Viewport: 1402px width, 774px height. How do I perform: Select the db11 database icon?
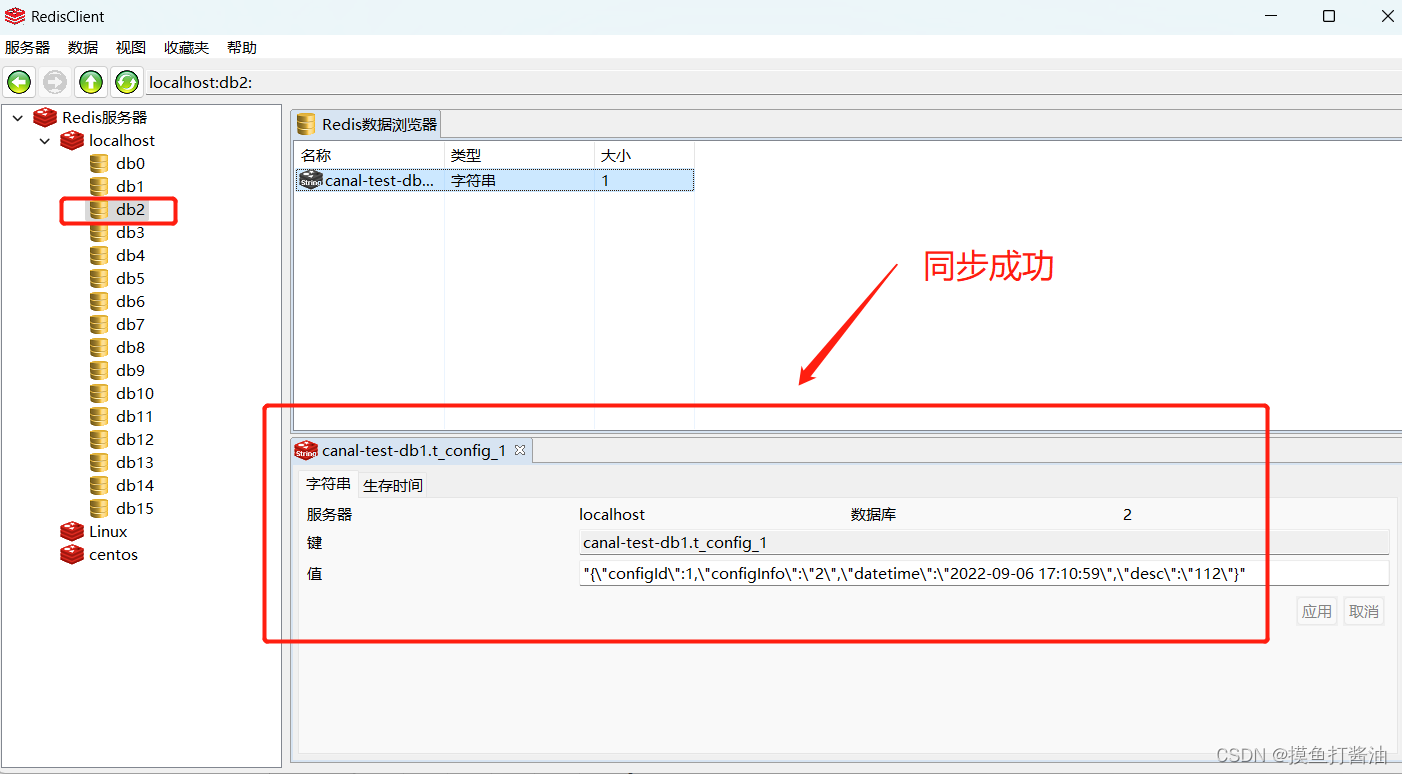[x=99, y=416]
